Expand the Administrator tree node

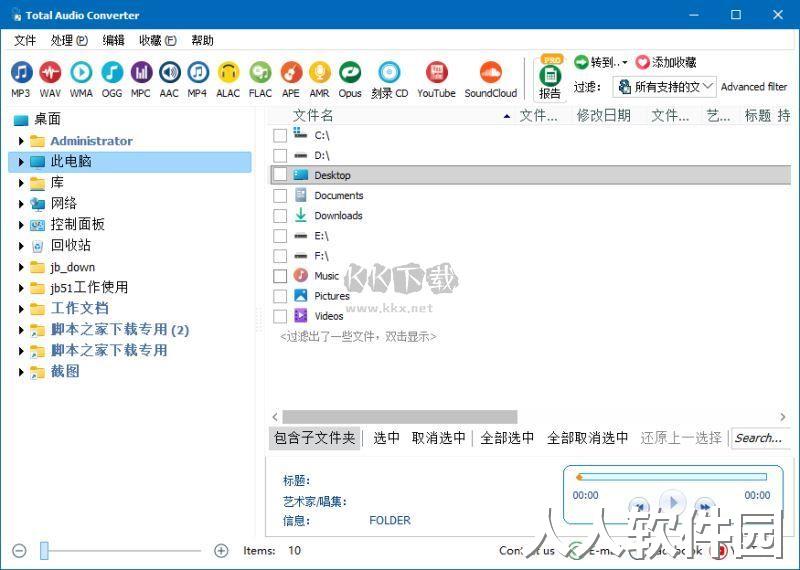(21, 141)
